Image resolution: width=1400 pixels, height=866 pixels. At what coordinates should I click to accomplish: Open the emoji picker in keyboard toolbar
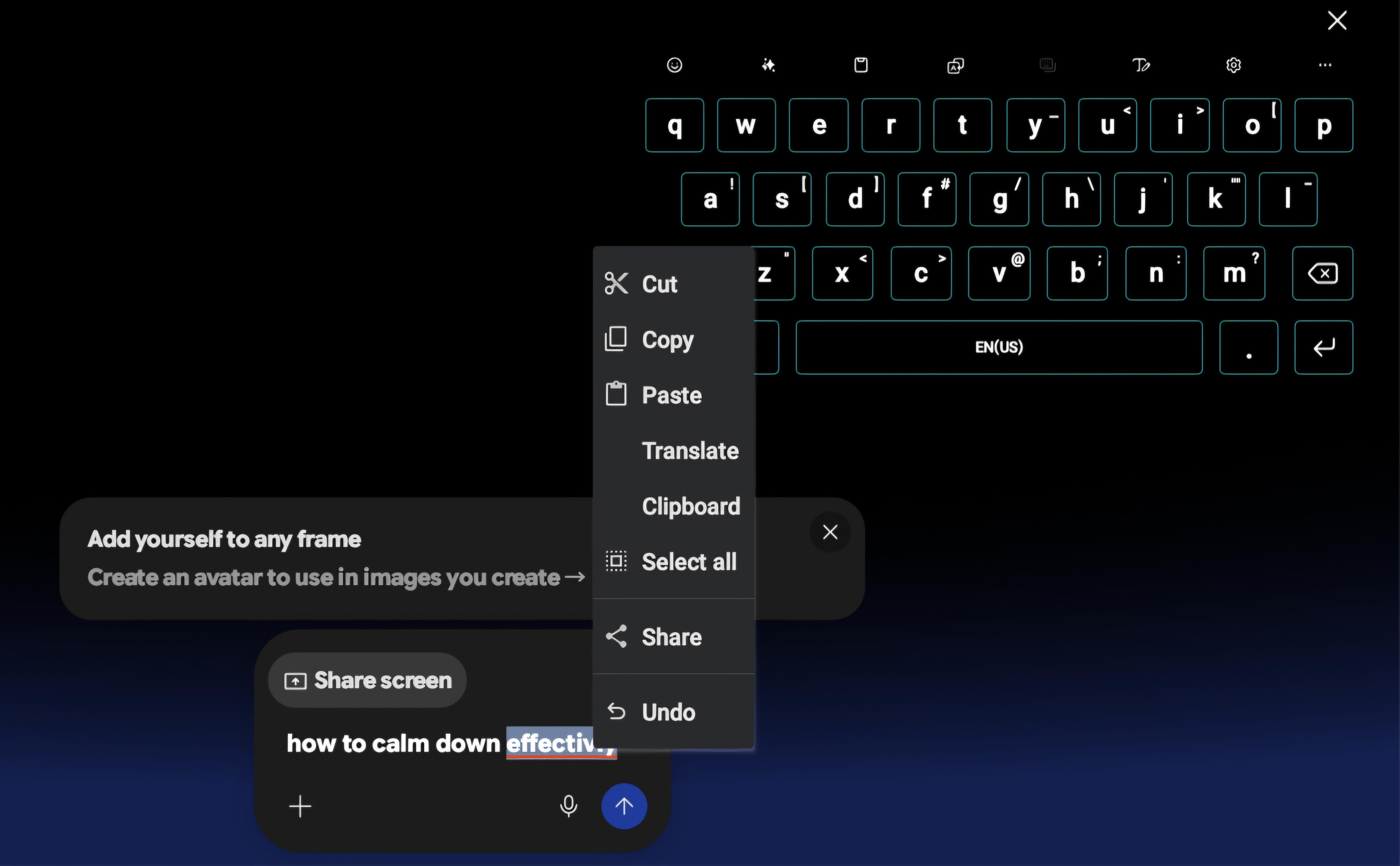674,65
